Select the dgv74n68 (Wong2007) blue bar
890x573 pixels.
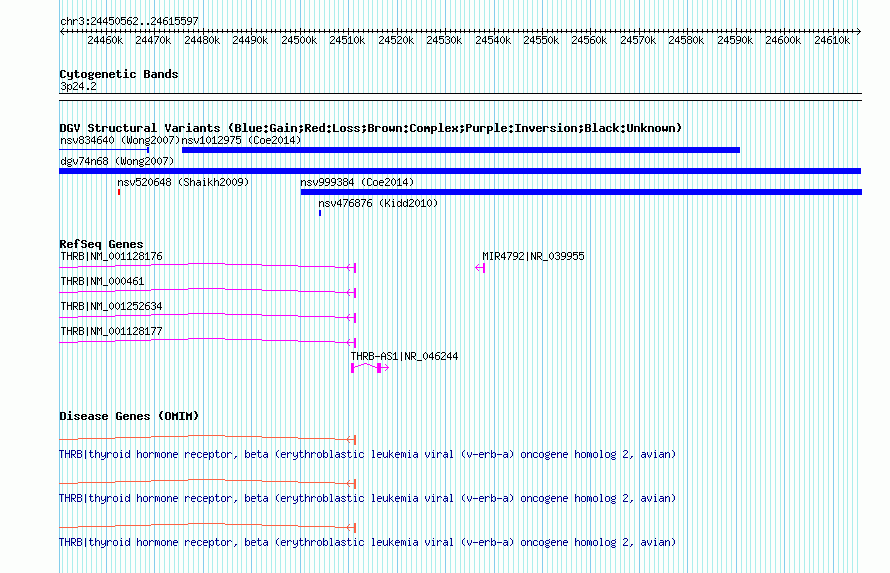[460, 171]
